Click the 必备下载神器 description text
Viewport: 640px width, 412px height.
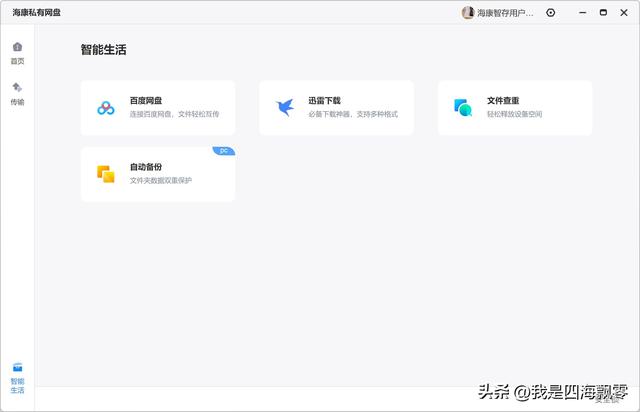click(x=353, y=114)
